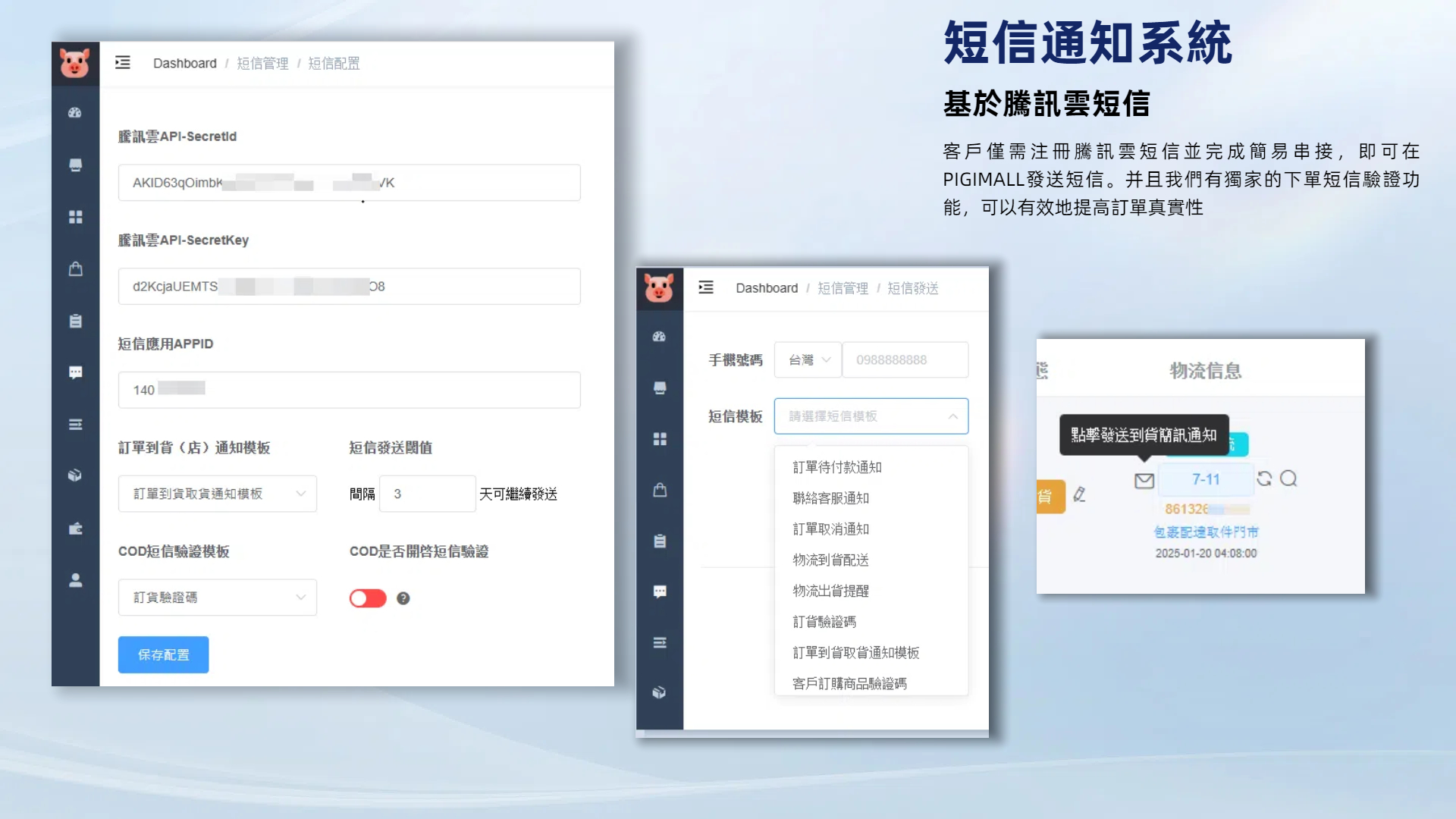
Task: Focus the 短信應用APPID input field
Action: coord(350,390)
